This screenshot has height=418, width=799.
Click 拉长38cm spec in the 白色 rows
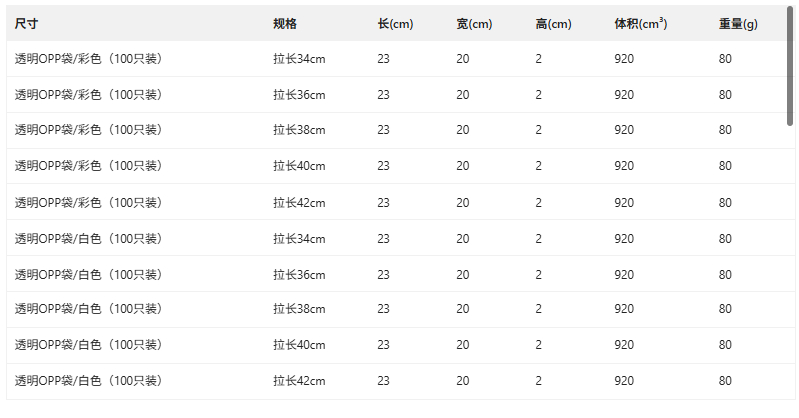299,309
